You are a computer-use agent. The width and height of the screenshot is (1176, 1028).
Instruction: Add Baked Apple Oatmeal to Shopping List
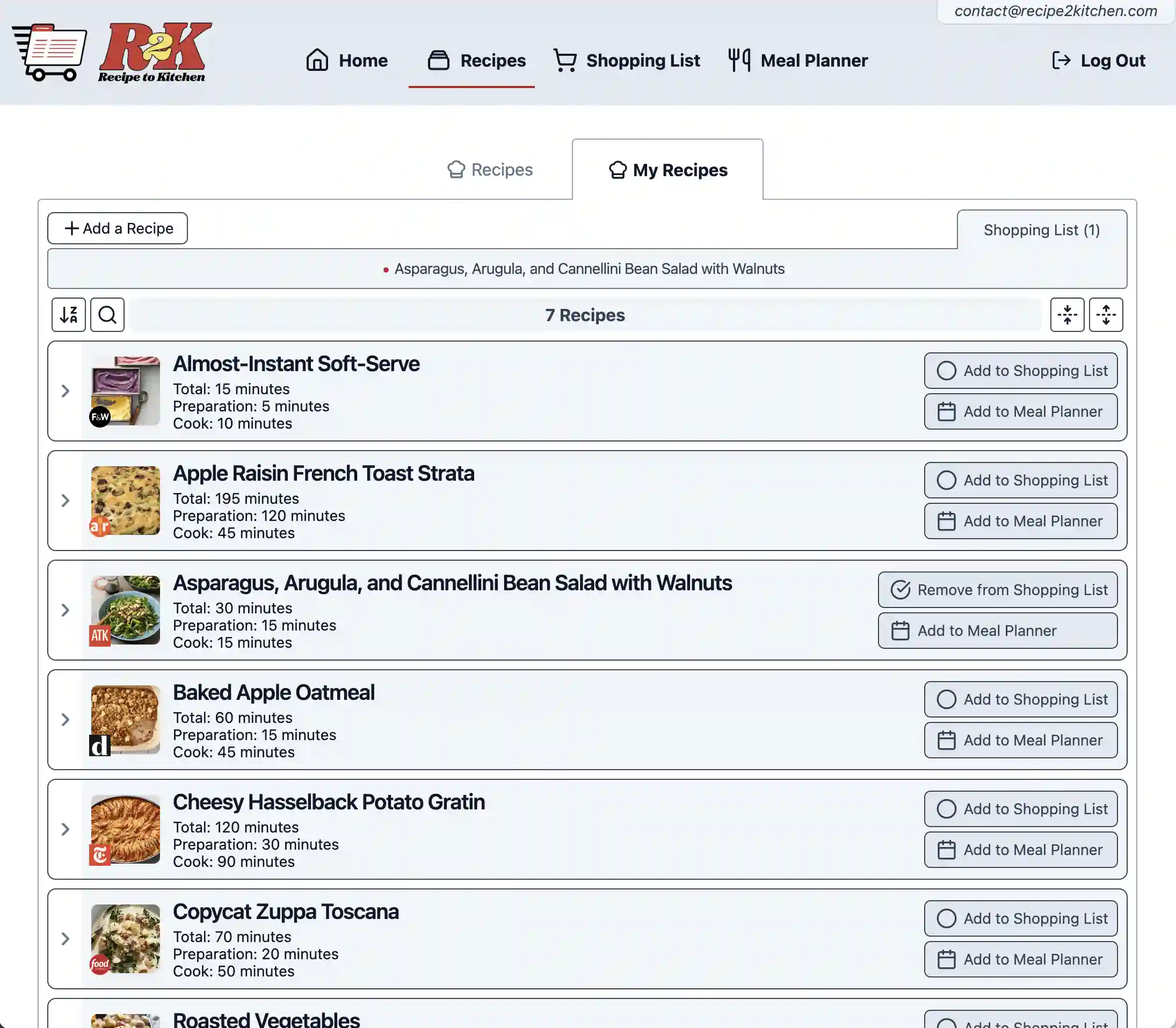1021,699
